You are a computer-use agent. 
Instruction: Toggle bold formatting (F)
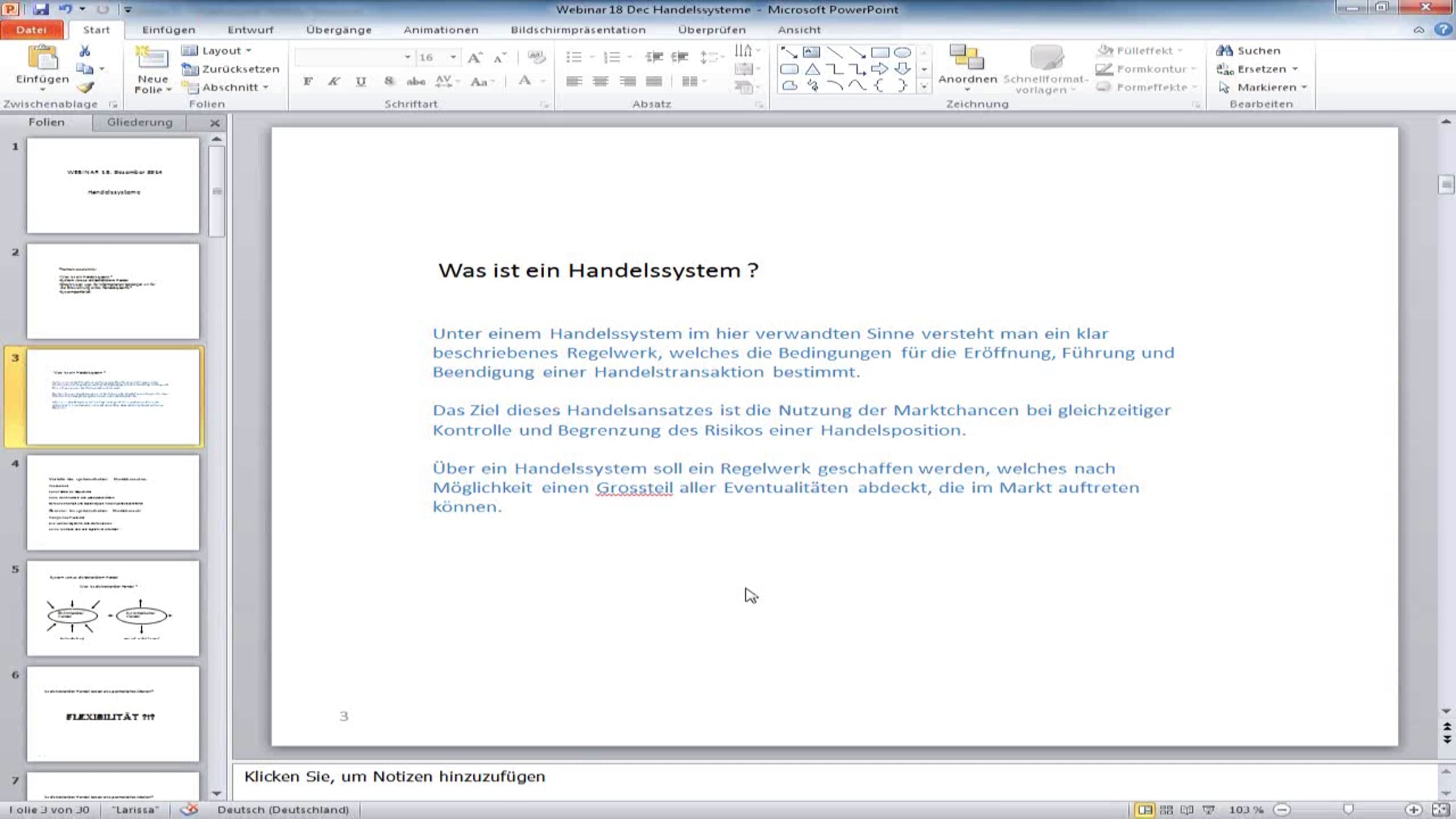(x=308, y=81)
